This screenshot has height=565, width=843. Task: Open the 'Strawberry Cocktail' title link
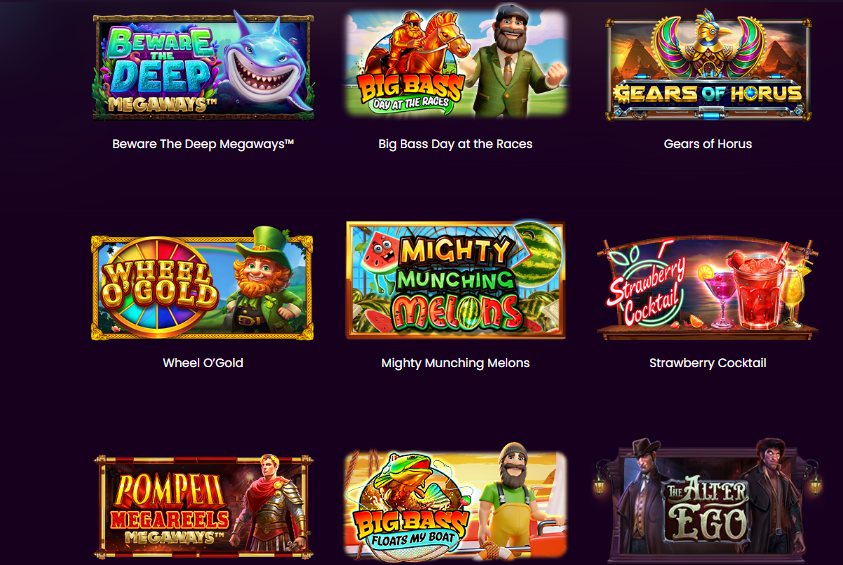[x=708, y=363]
